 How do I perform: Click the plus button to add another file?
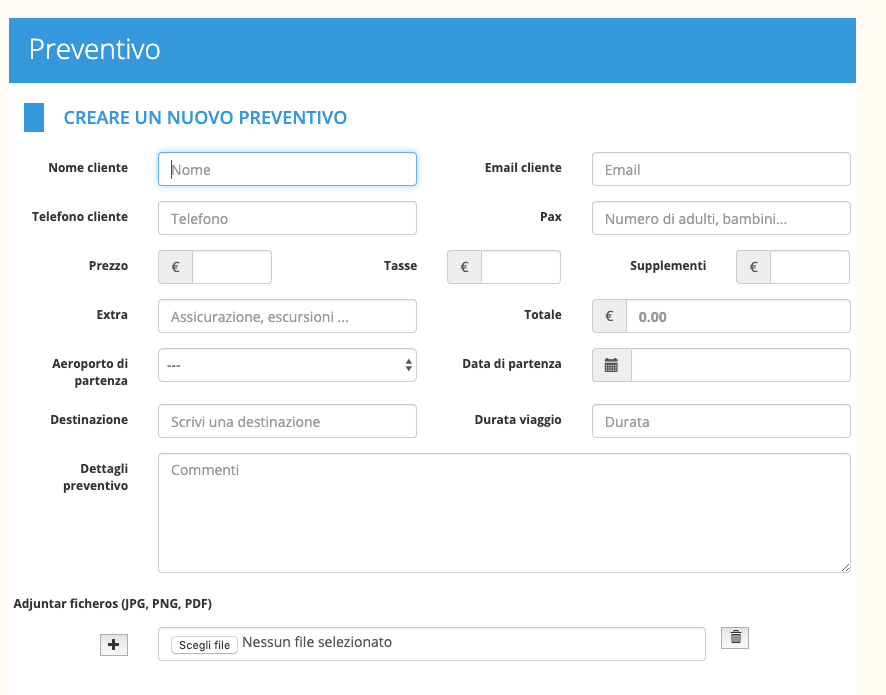point(114,645)
